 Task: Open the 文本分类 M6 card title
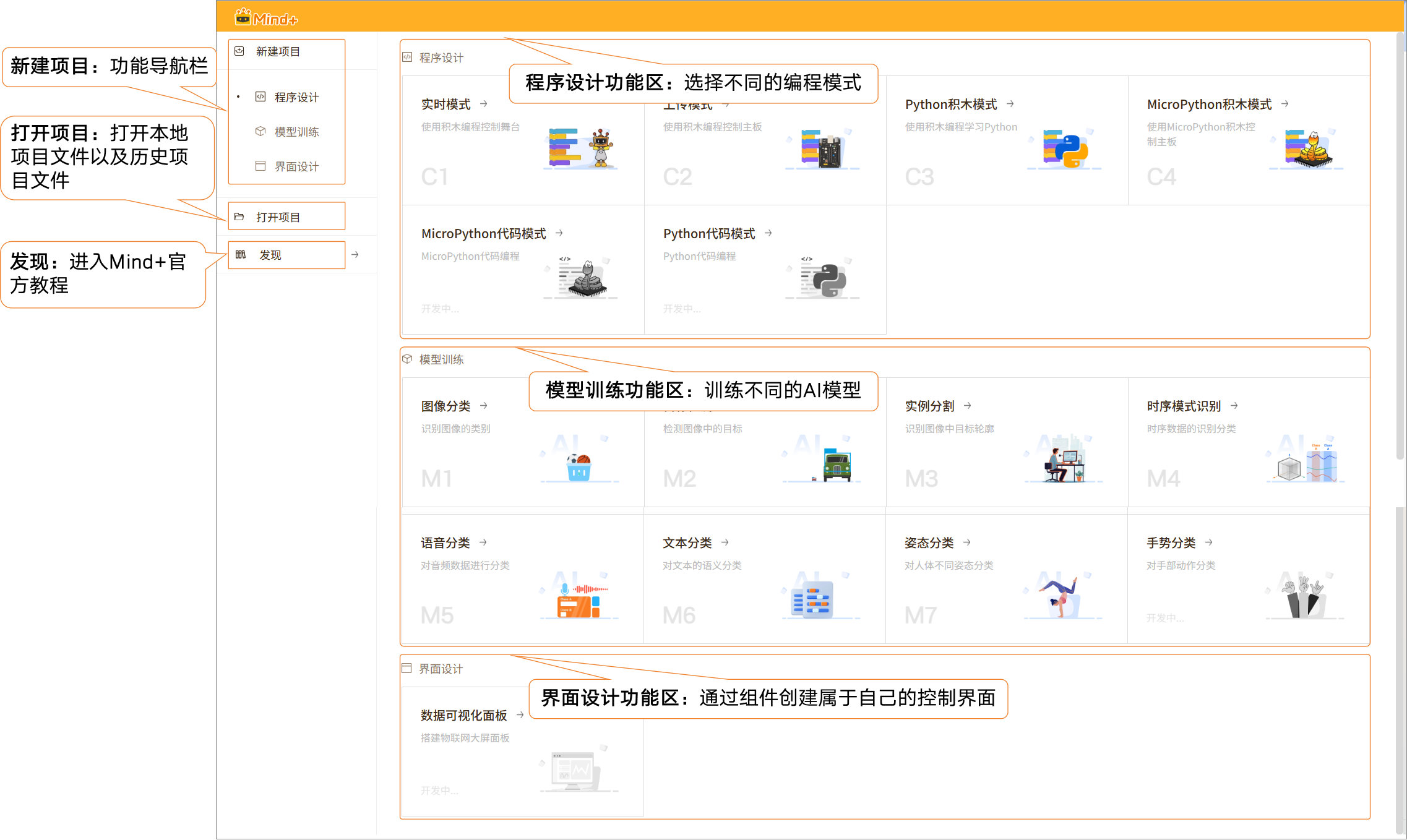coord(687,542)
